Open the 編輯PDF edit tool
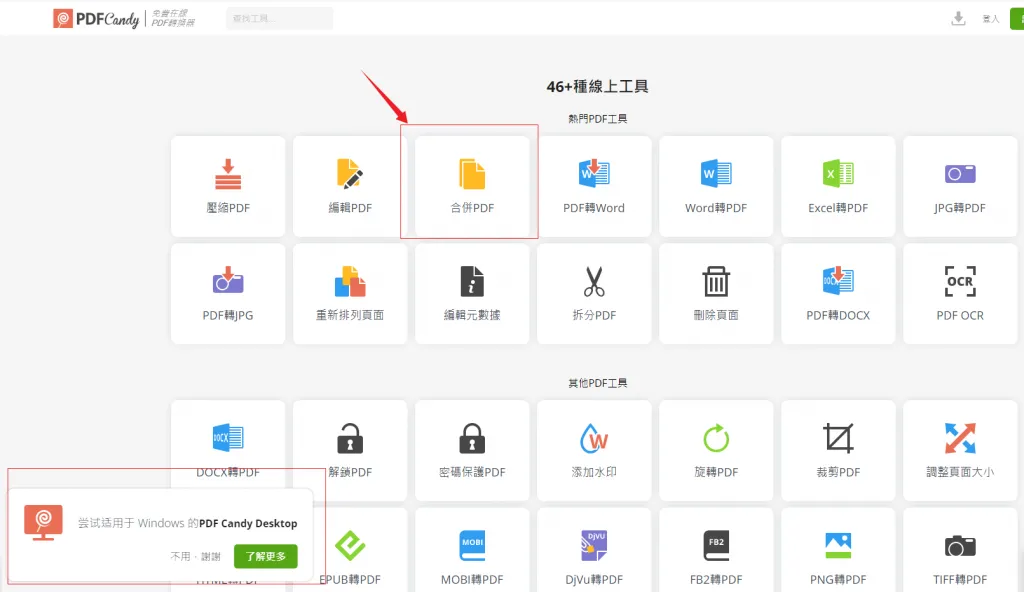Screen dimensions: 1024x592 [350, 186]
